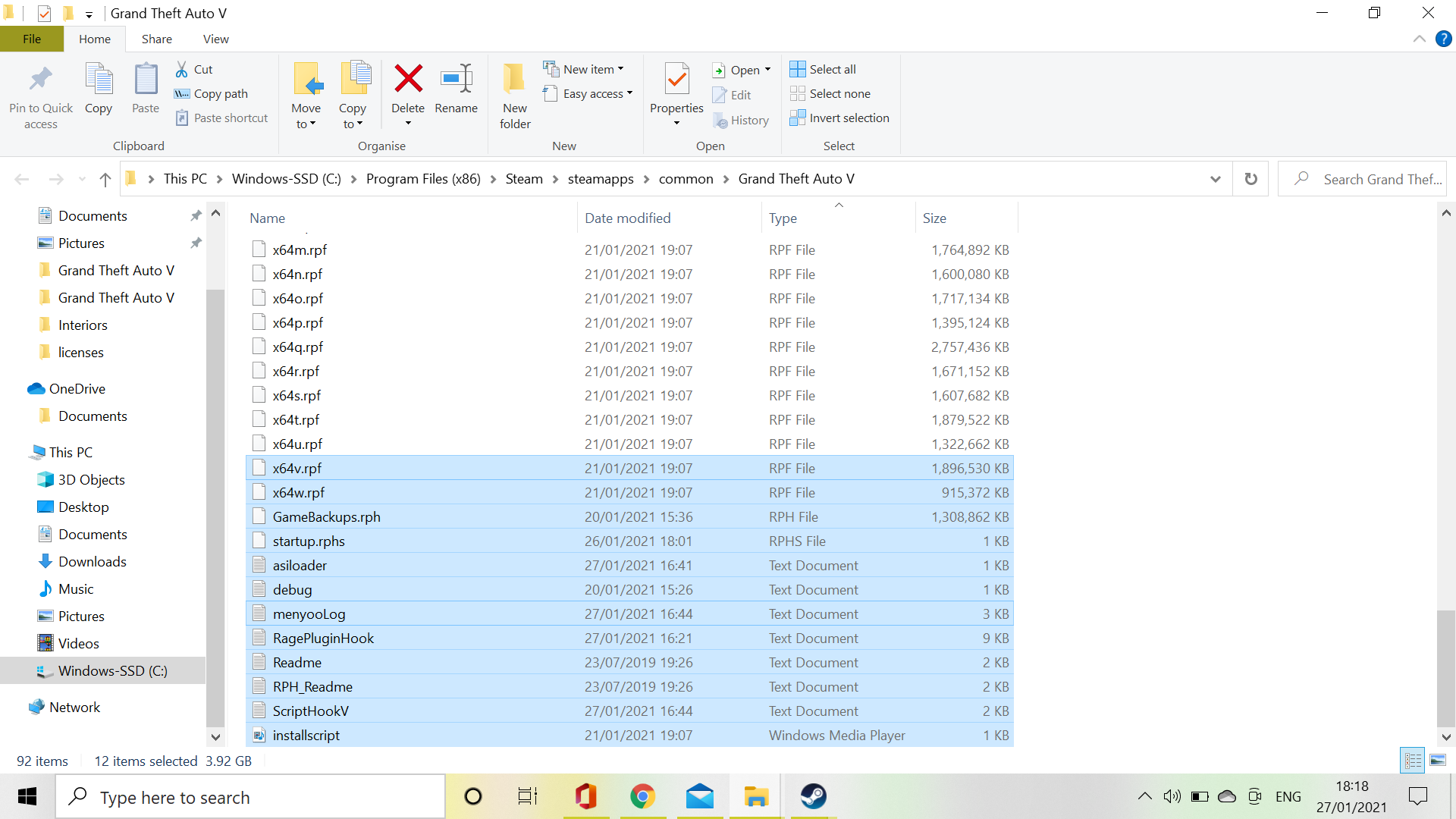Click the New folder icon

[515, 79]
